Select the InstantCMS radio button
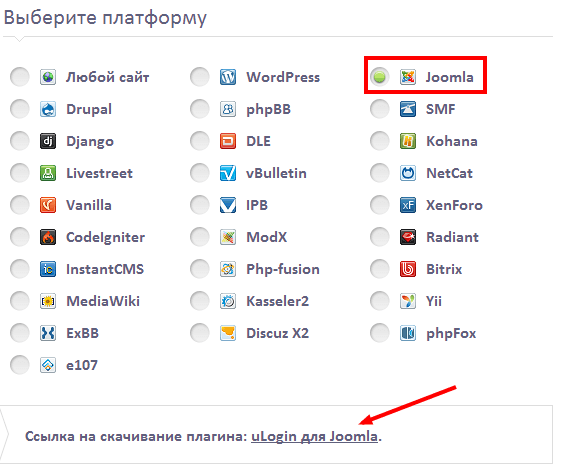Image resolution: width=566 pixels, height=469 pixels. (x=19, y=269)
